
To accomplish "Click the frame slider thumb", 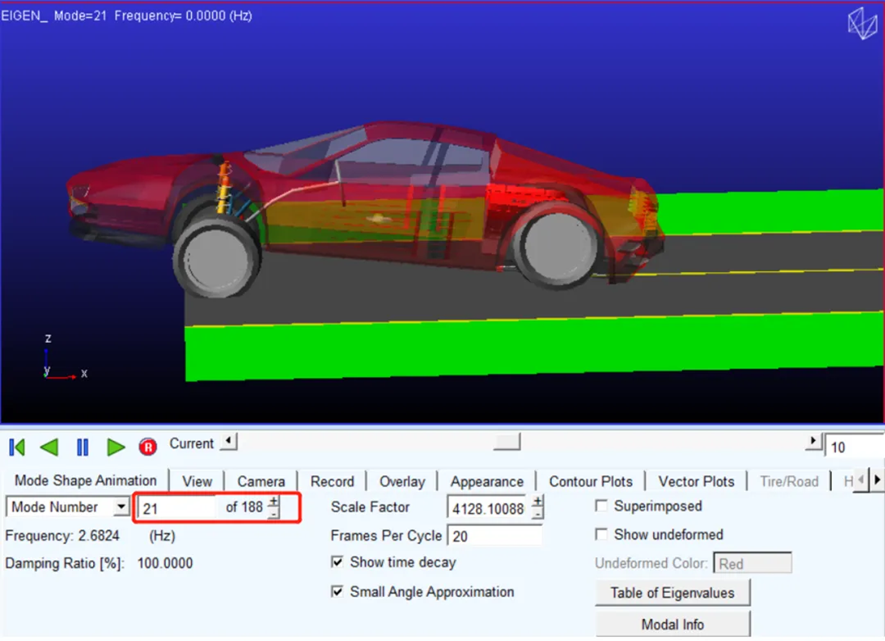I will tap(507, 442).
